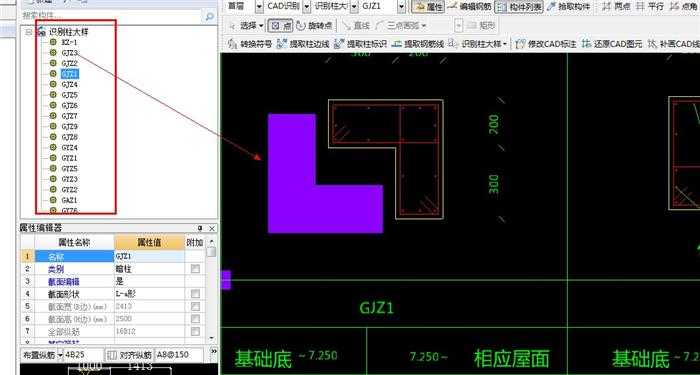Click the pin icon of 属性编辑器 panel
This screenshot has width=700, height=375.
tap(200, 228)
